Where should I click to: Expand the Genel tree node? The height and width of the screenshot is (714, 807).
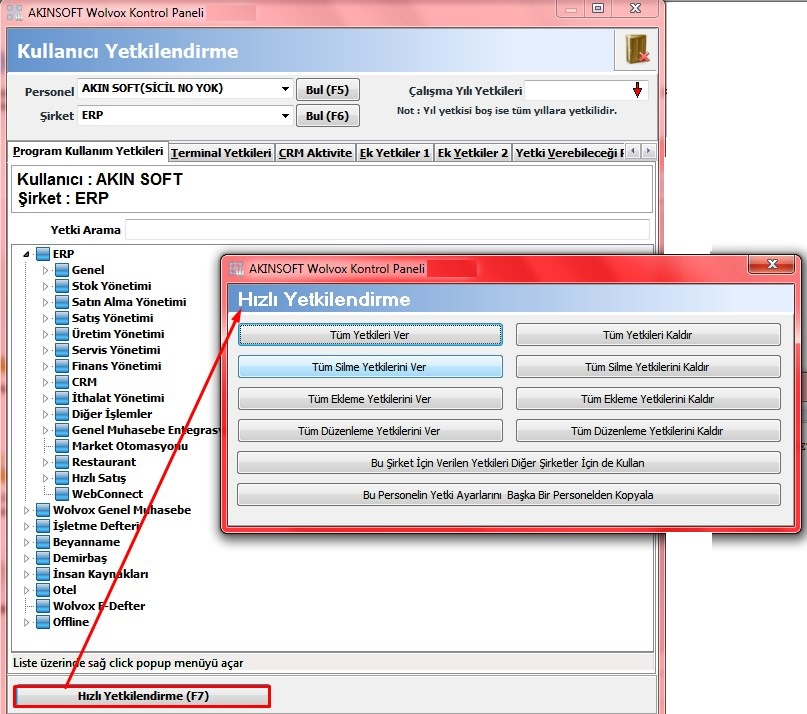45,270
